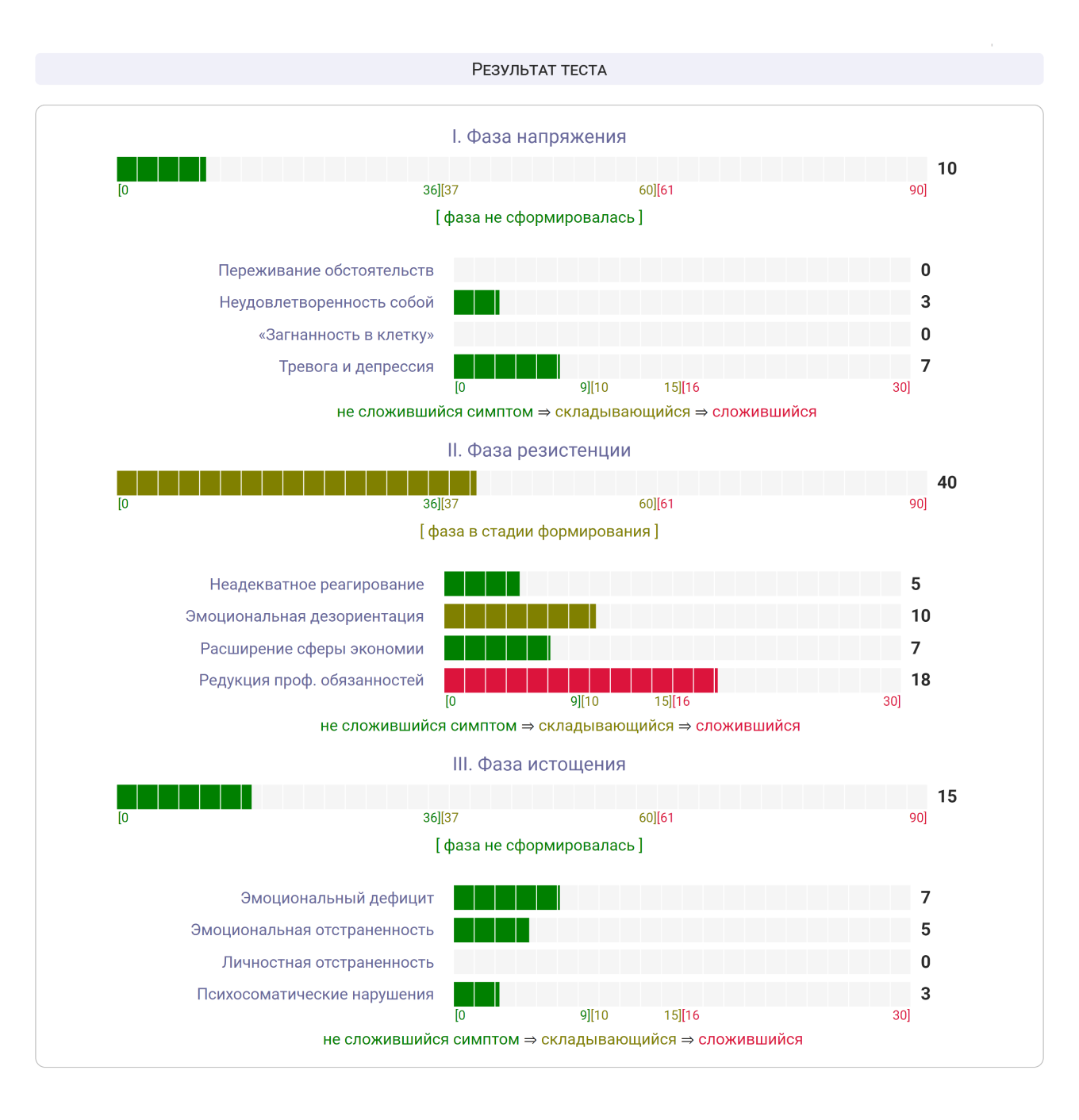Image resolution: width=1079 pixels, height=1120 pixels.
Task: Click the Фаза истощения overall score 15
Action: [947, 796]
